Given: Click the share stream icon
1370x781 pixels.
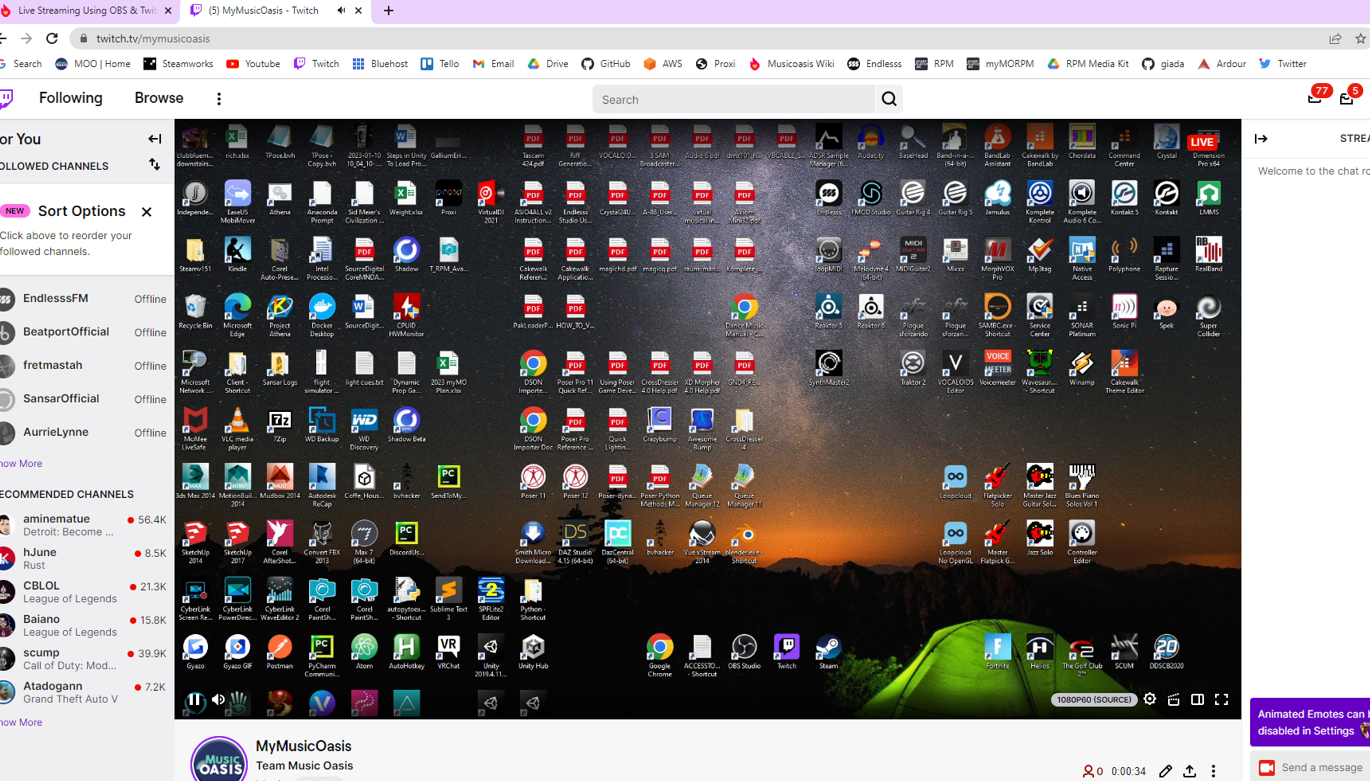Looking at the screenshot, I should (1189, 771).
